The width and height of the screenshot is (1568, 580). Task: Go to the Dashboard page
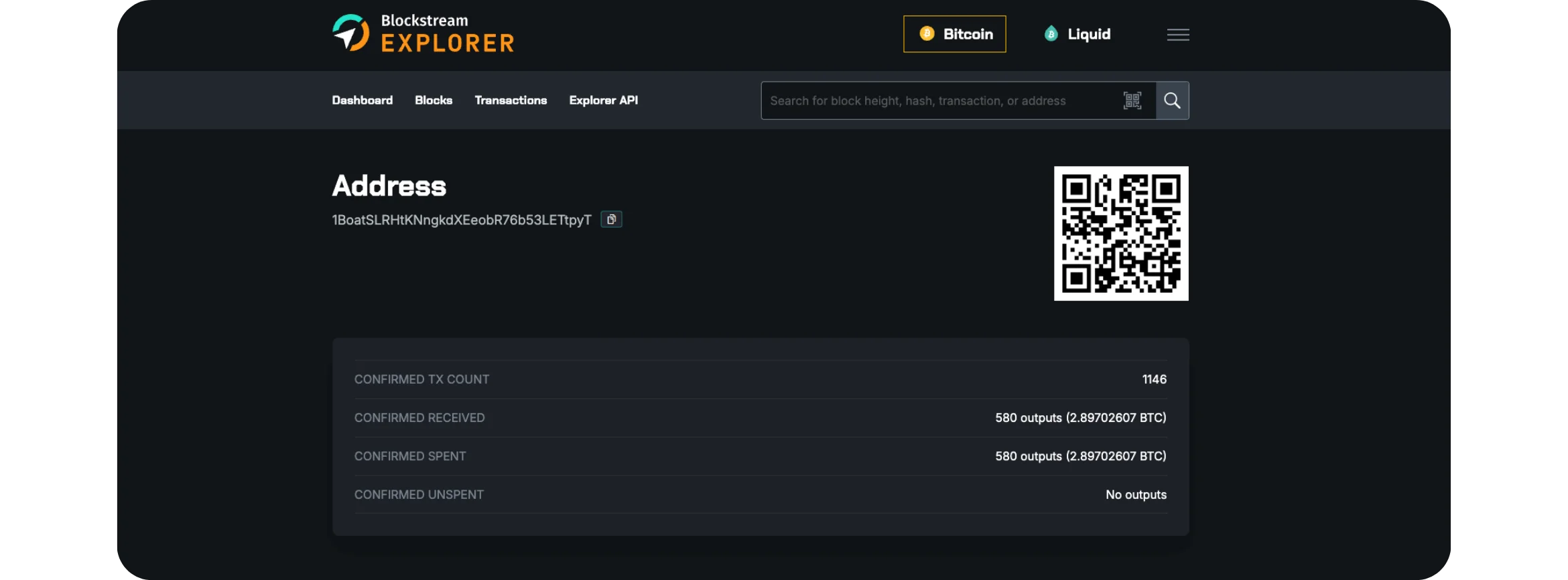[362, 100]
